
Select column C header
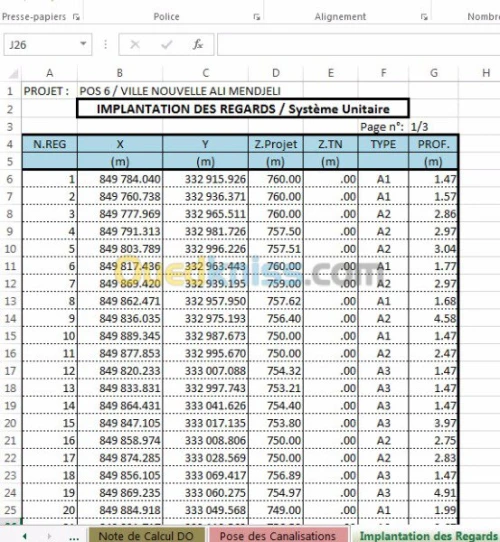(x=205, y=73)
